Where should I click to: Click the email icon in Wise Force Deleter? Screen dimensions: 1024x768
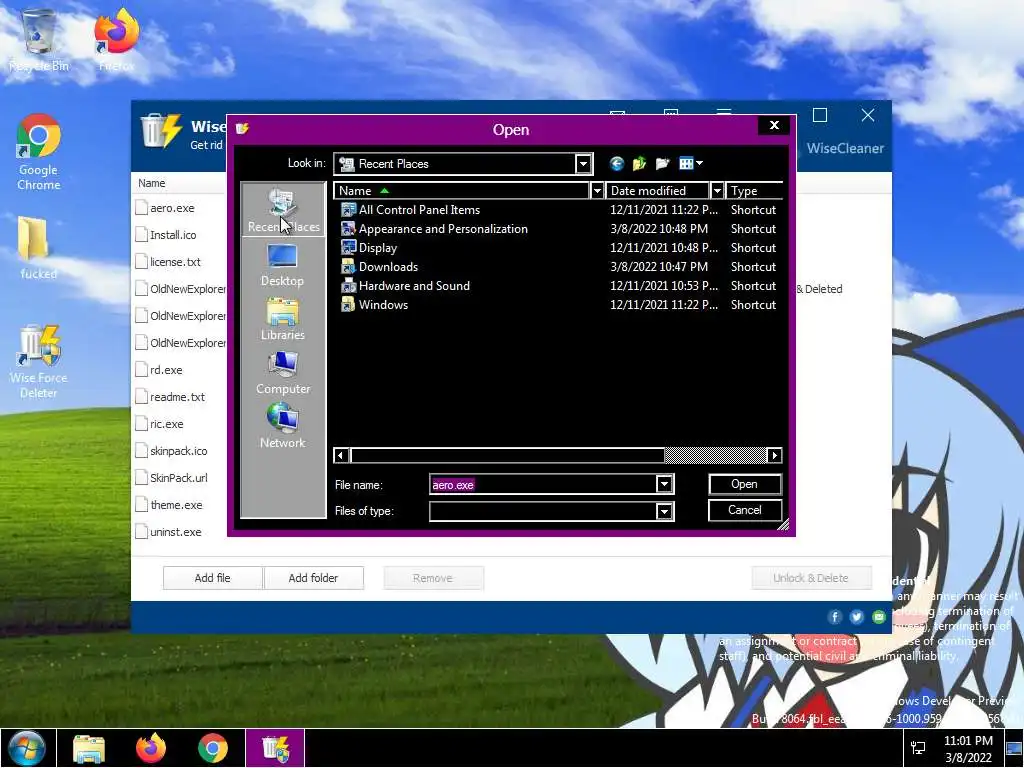pyautogui.click(x=879, y=616)
